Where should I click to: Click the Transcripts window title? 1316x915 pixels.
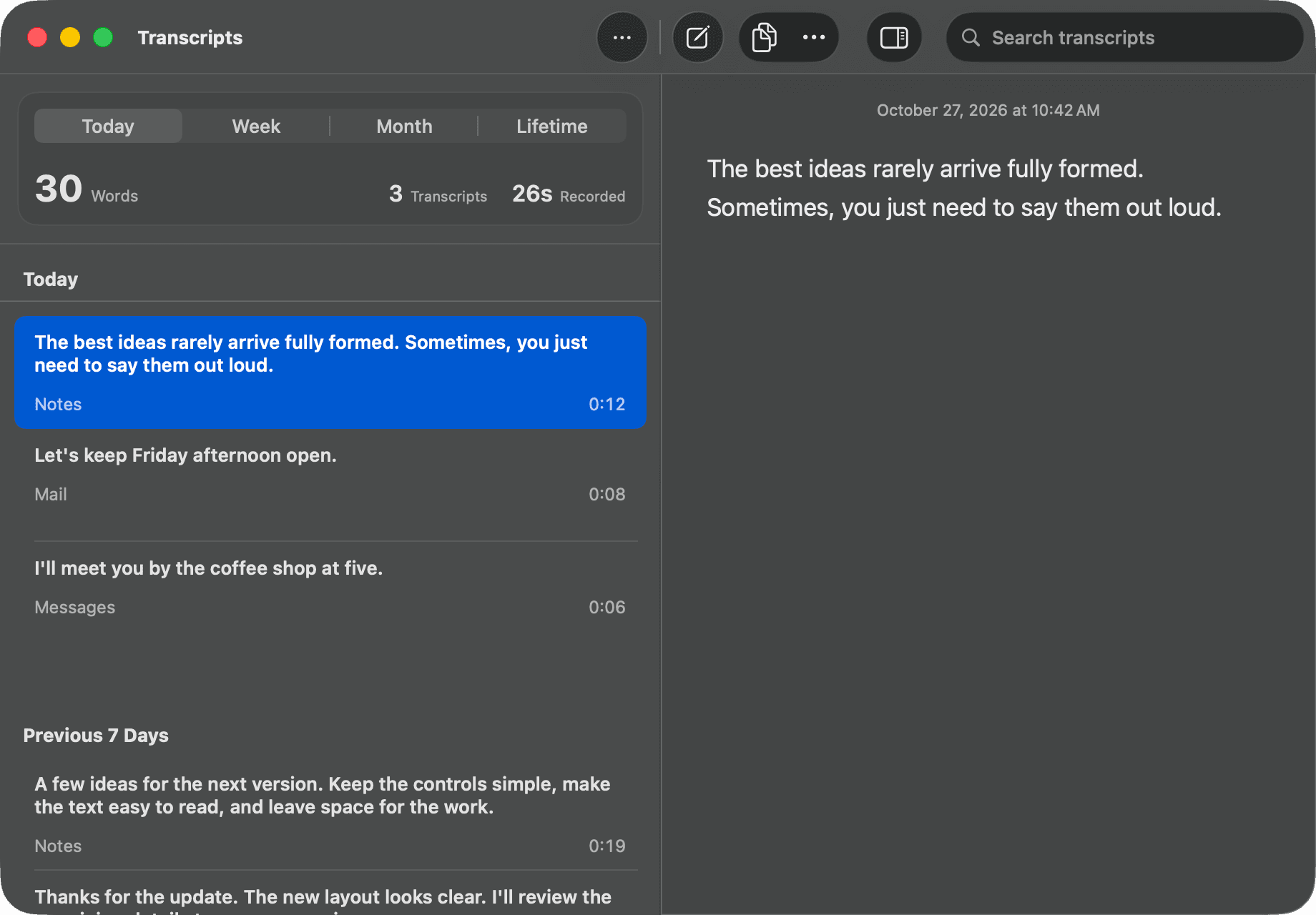(x=190, y=37)
